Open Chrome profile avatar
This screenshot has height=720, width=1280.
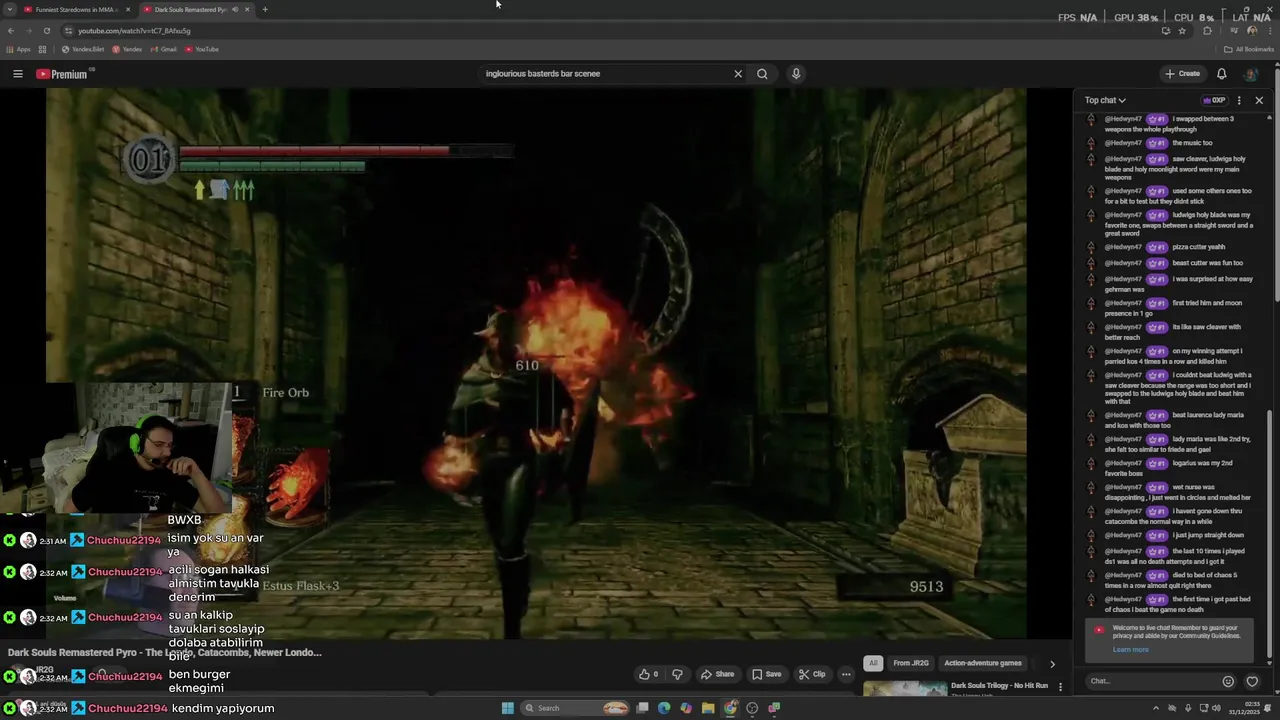1252,31
